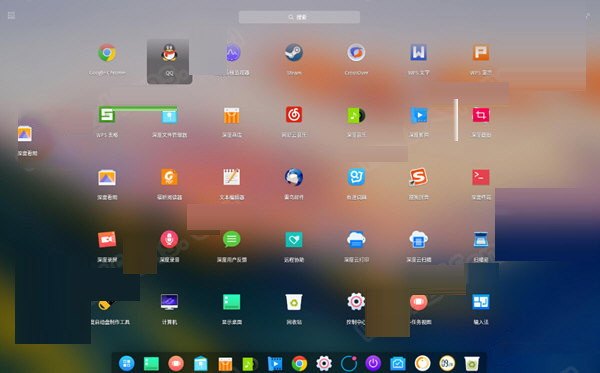Click the clock widget in the dock
This screenshot has height=373, width=600.
(447, 363)
